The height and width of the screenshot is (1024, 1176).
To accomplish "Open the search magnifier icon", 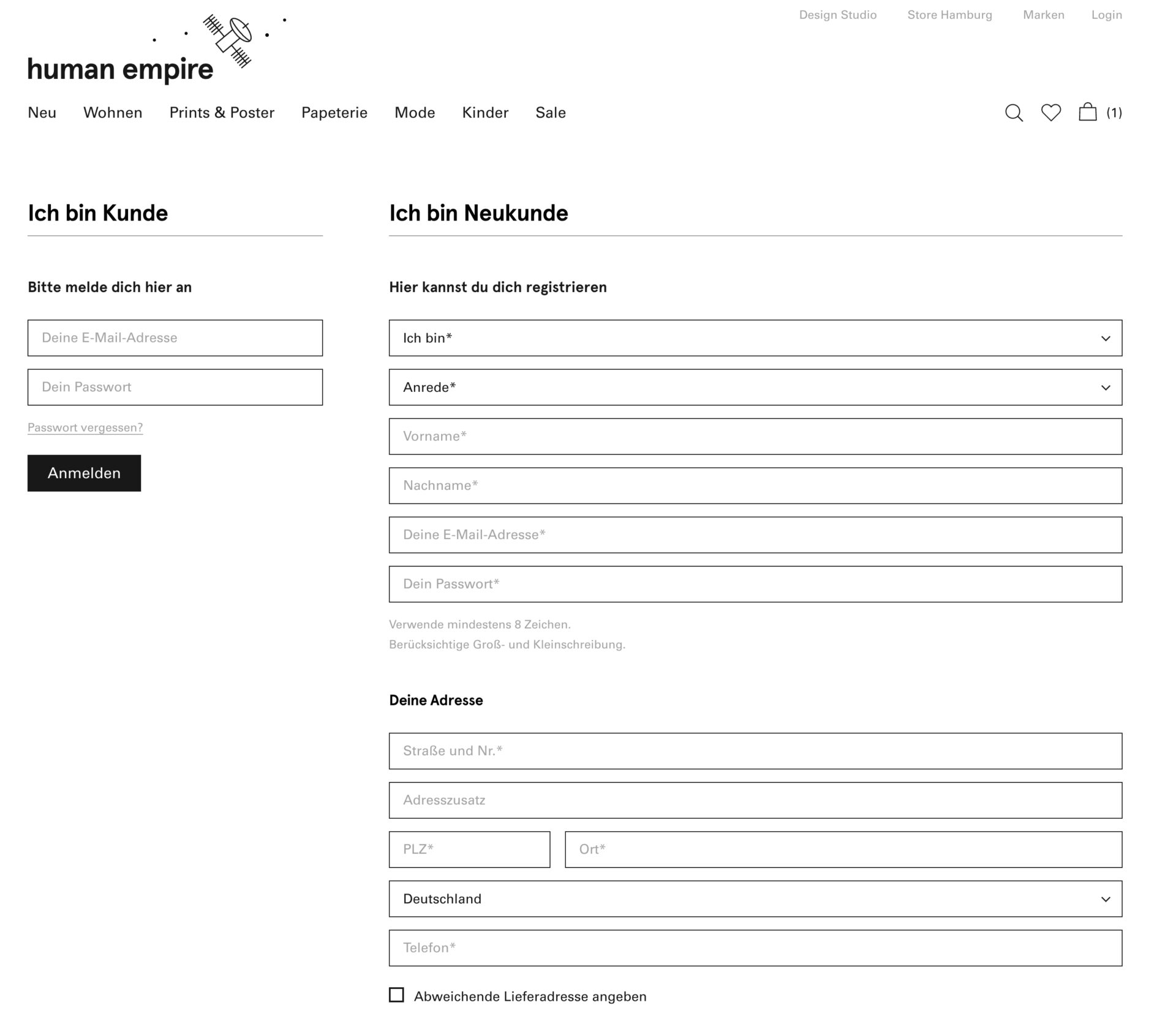I will tap(1014, 113).
